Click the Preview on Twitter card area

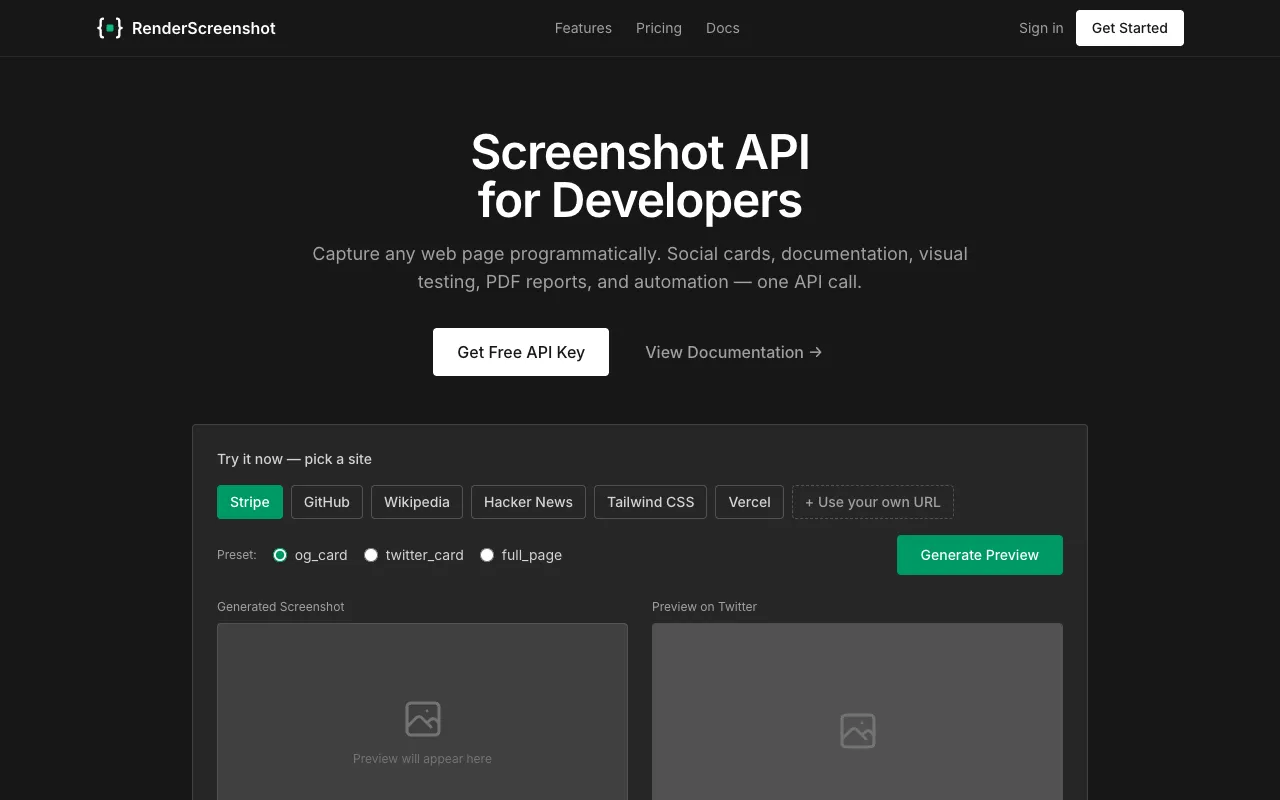click(858, 711)
